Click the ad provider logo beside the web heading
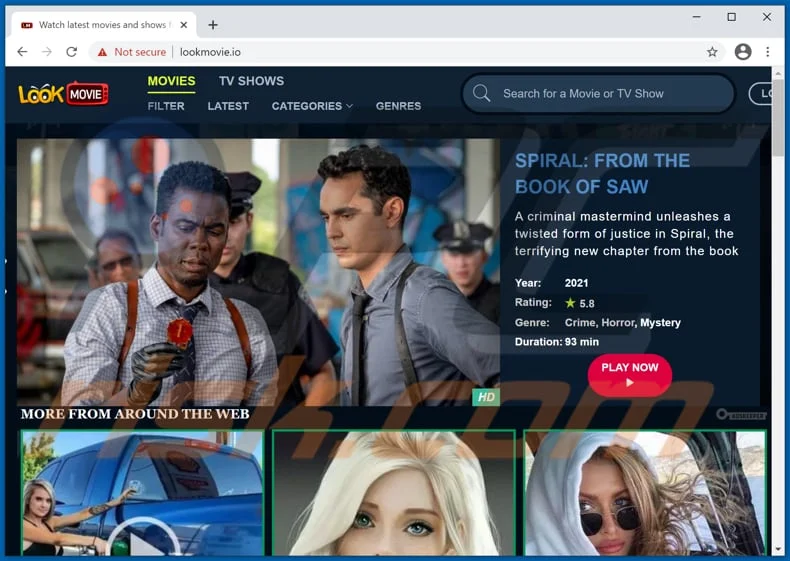 pos(741,415)
